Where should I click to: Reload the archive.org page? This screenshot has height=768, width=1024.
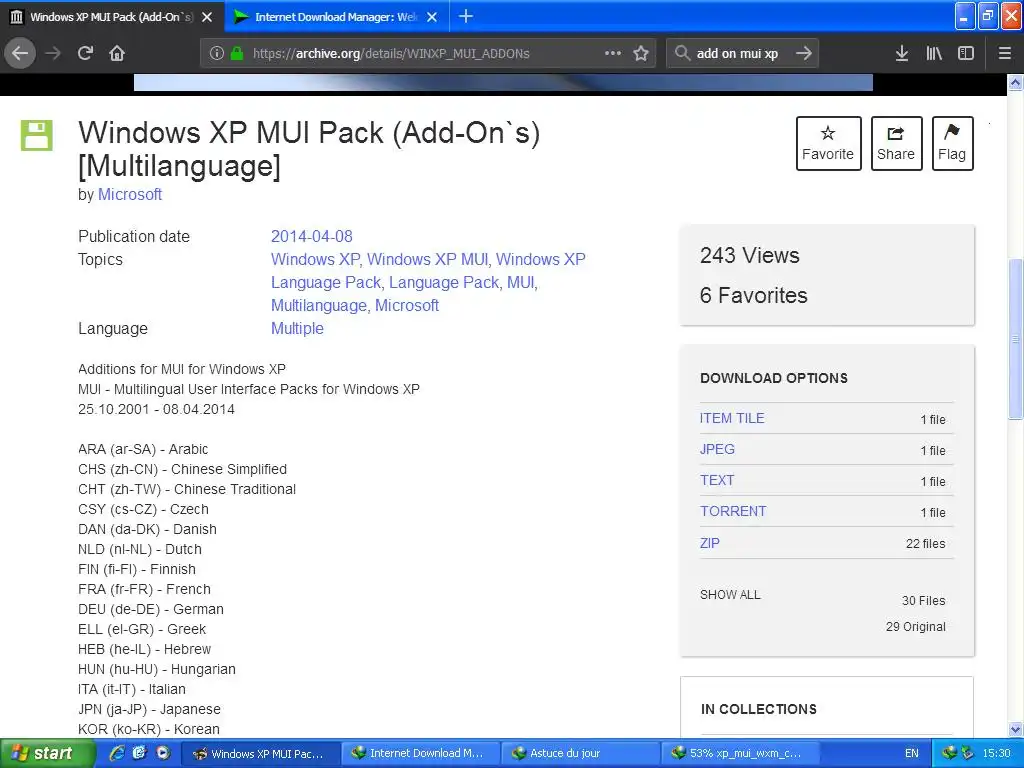[85, 53]
